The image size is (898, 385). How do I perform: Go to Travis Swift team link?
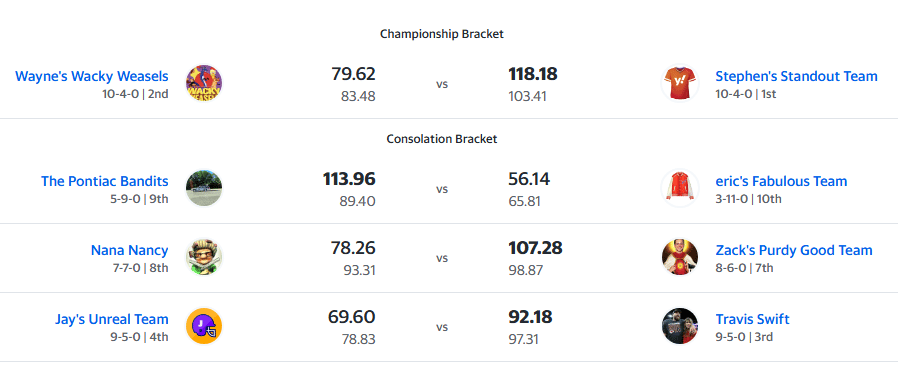[753, 319]
